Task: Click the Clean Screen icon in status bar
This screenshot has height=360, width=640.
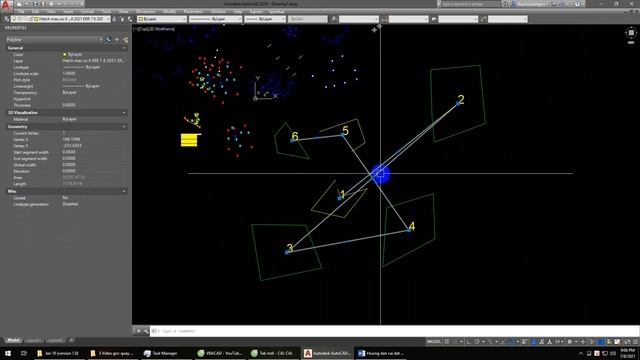Action: click(x=627, y=342)
